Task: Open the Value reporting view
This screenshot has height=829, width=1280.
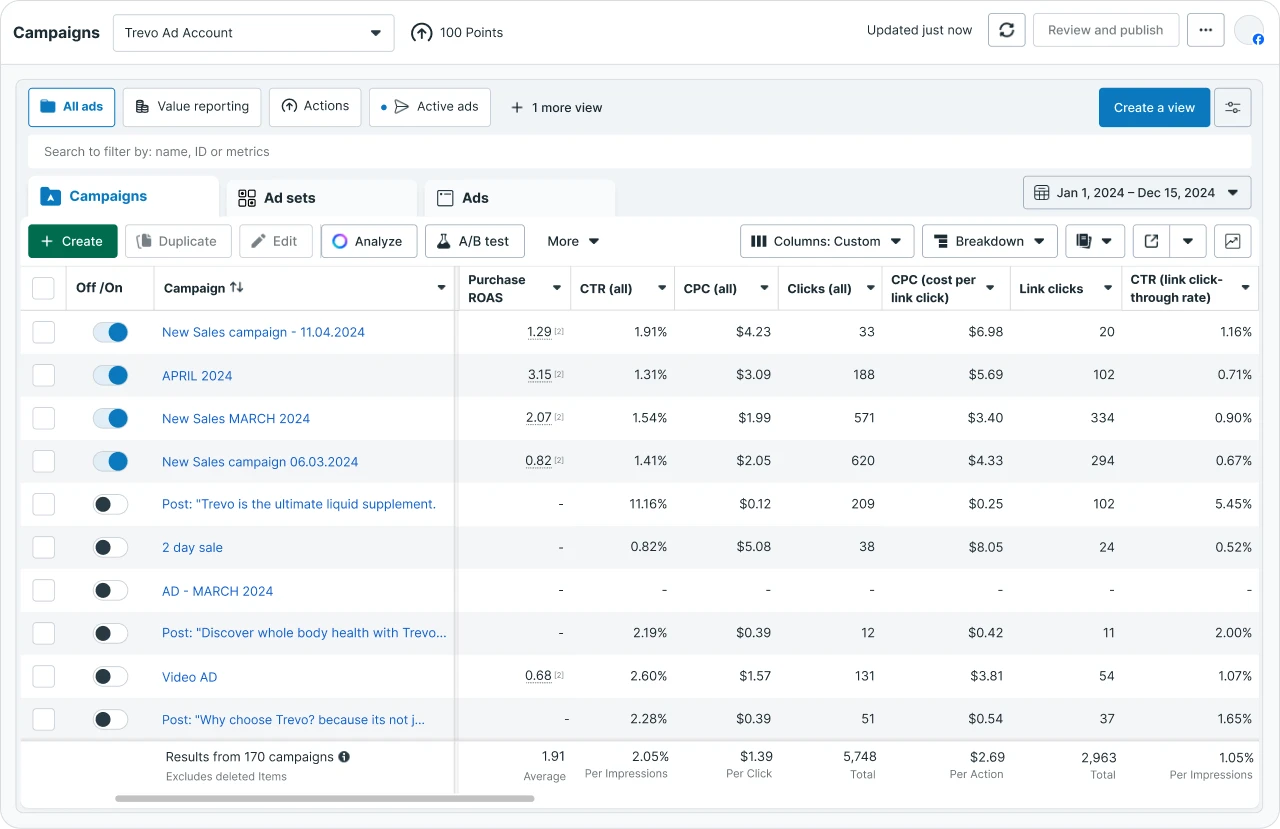Action: (x=192, y=107)
